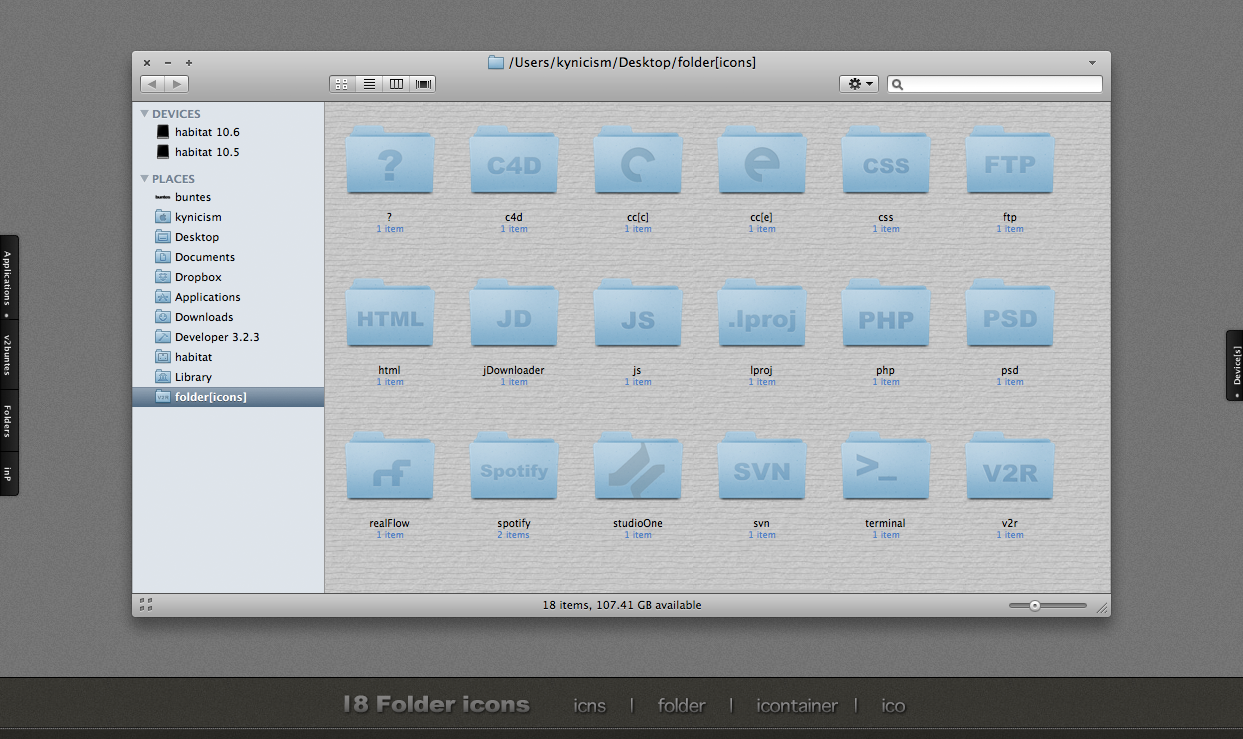Click the icontainer format link
The image size is (1243, 739).
pos(797,706)
